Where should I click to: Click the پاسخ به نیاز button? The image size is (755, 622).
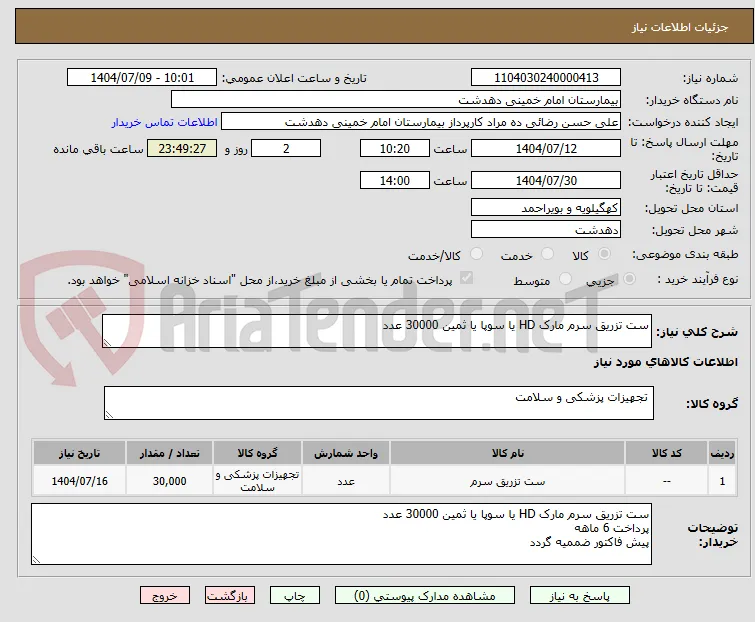pyautogui.click(x=580, y=596)
